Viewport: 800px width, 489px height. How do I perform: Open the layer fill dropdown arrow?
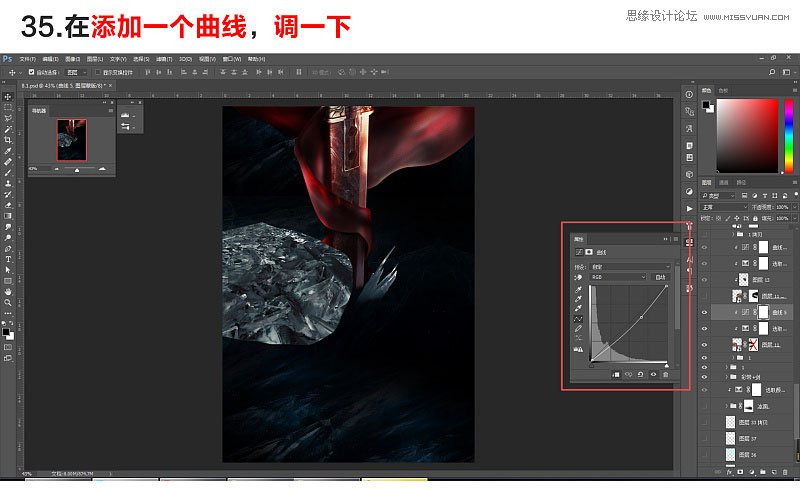click(794, 218)
